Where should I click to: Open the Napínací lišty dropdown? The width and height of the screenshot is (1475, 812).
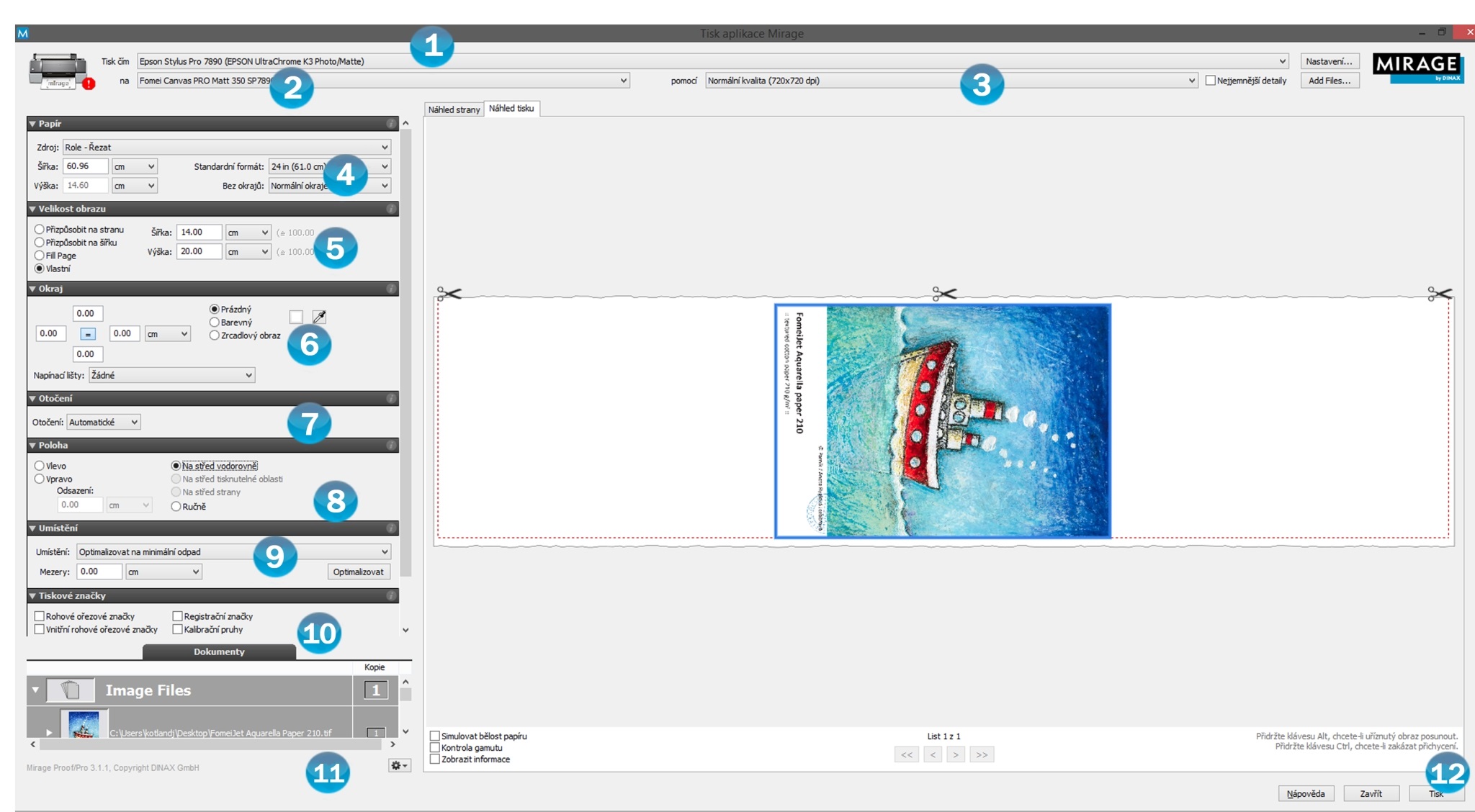[171, 375]
